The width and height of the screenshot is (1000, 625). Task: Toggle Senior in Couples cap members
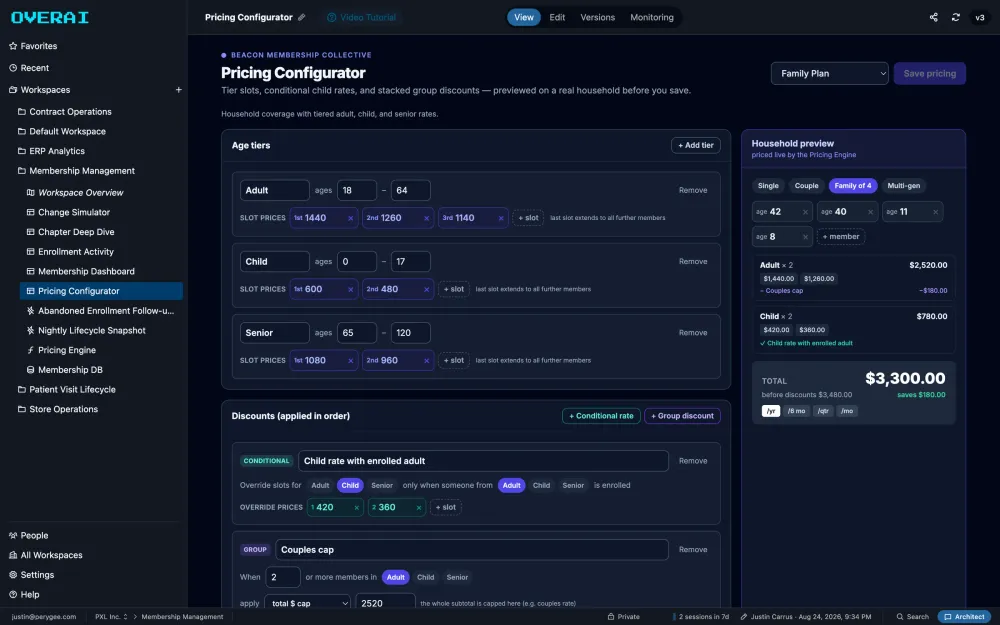(457, 577)
